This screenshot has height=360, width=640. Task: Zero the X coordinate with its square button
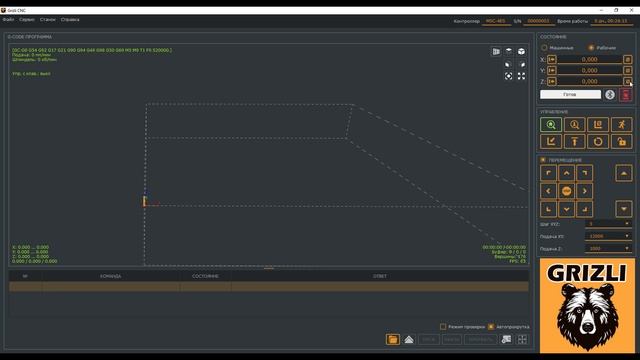pyautogui.click(x=627, y=60)
